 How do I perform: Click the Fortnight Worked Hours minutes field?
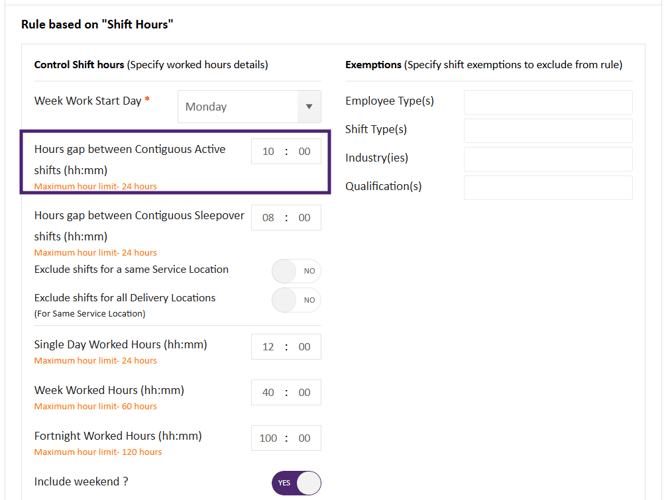304,438
